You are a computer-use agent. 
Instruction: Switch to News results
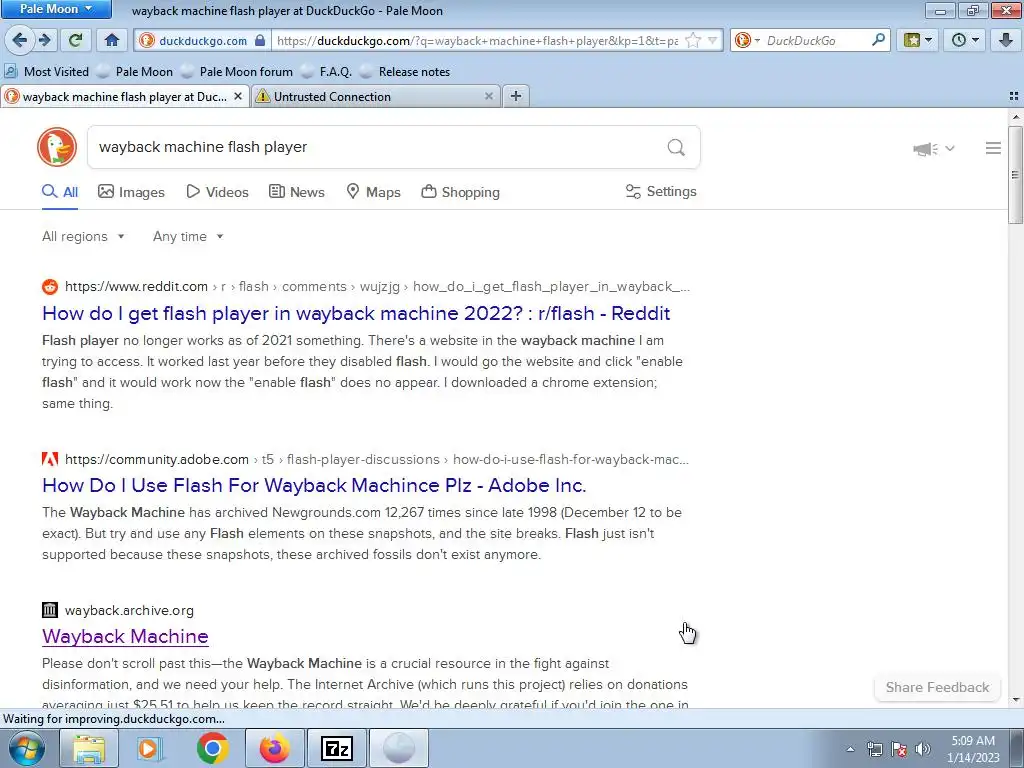point(296,192)
